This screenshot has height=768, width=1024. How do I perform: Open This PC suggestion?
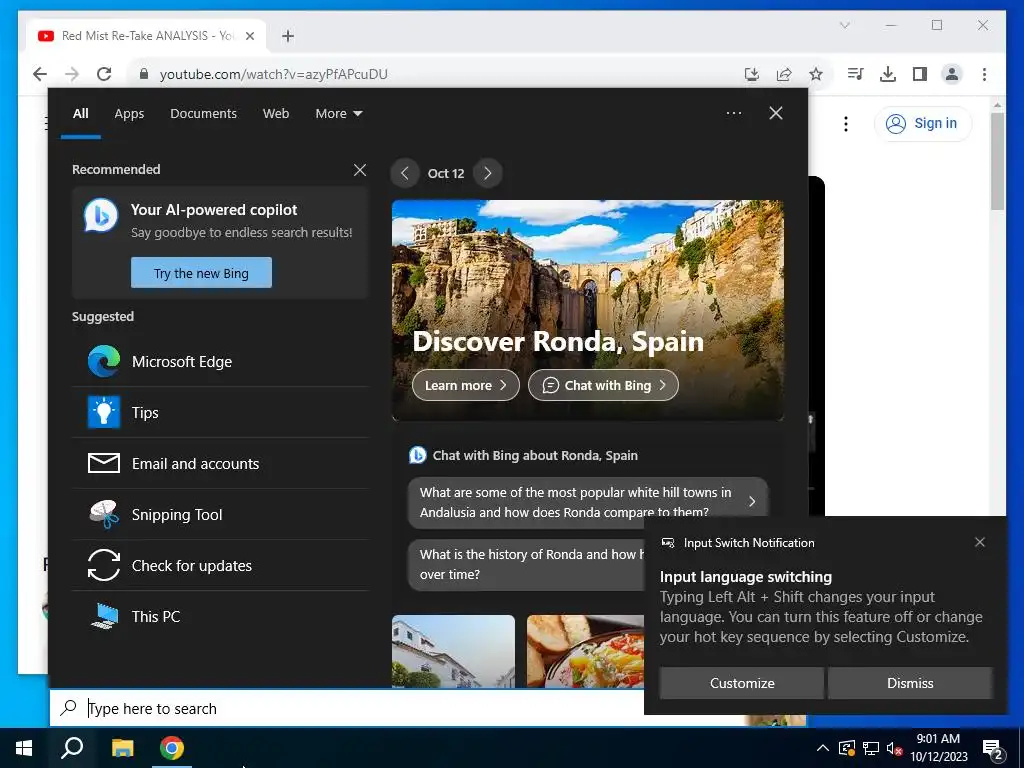coord(220,616)
